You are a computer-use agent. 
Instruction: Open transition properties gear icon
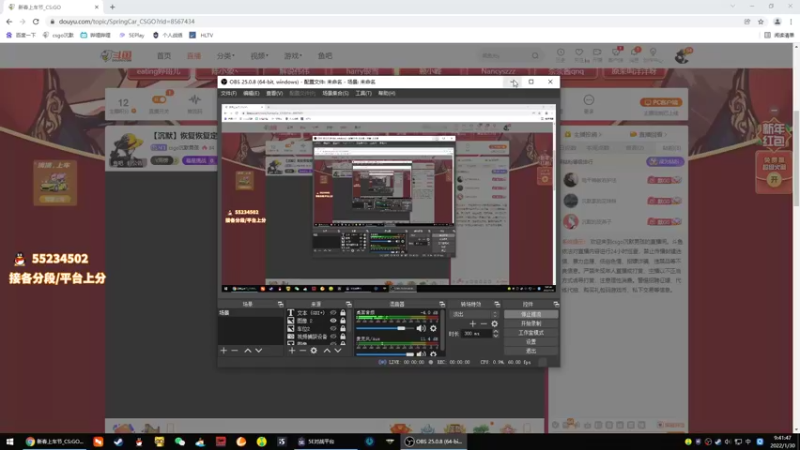[494, 323]
